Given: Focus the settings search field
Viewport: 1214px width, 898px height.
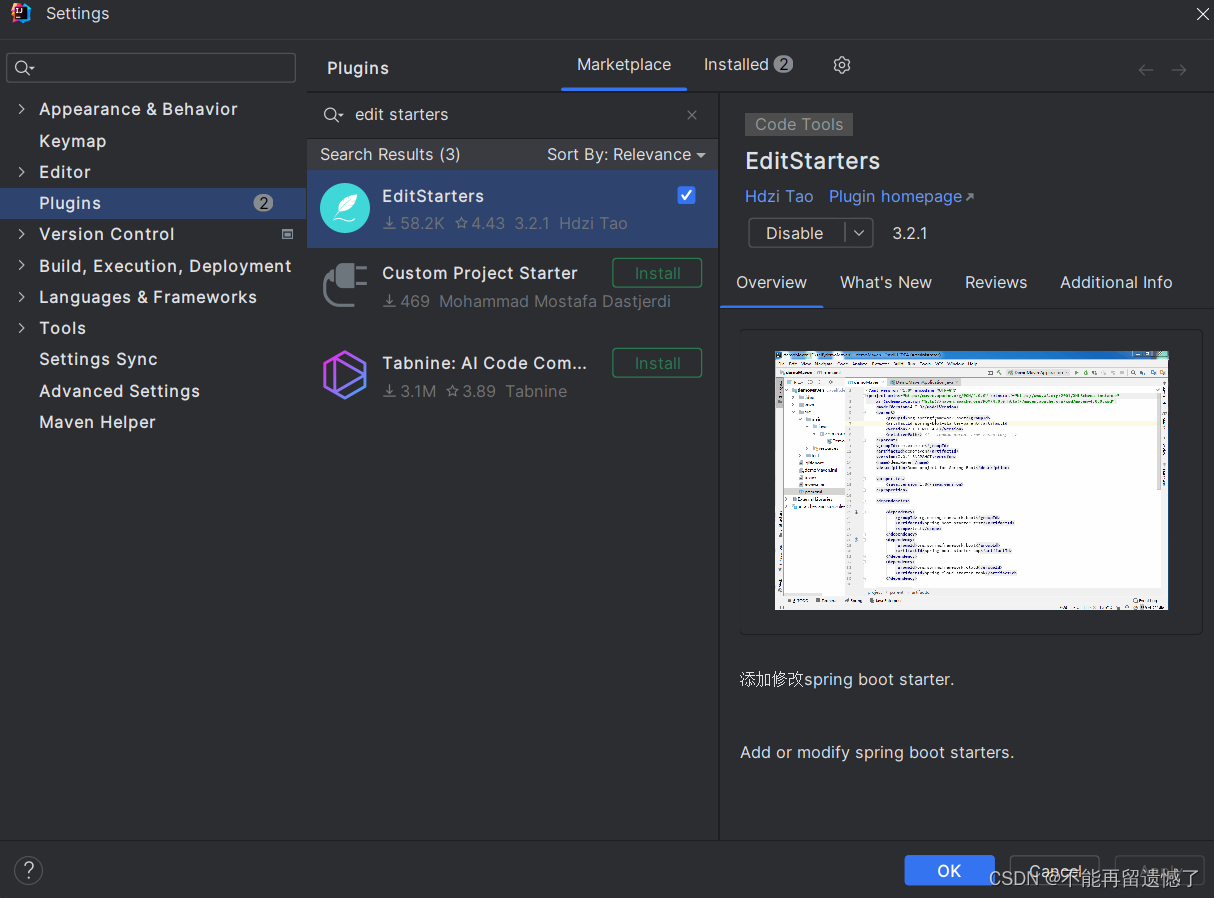Looking at the screenshot, I should click(151, 68).
